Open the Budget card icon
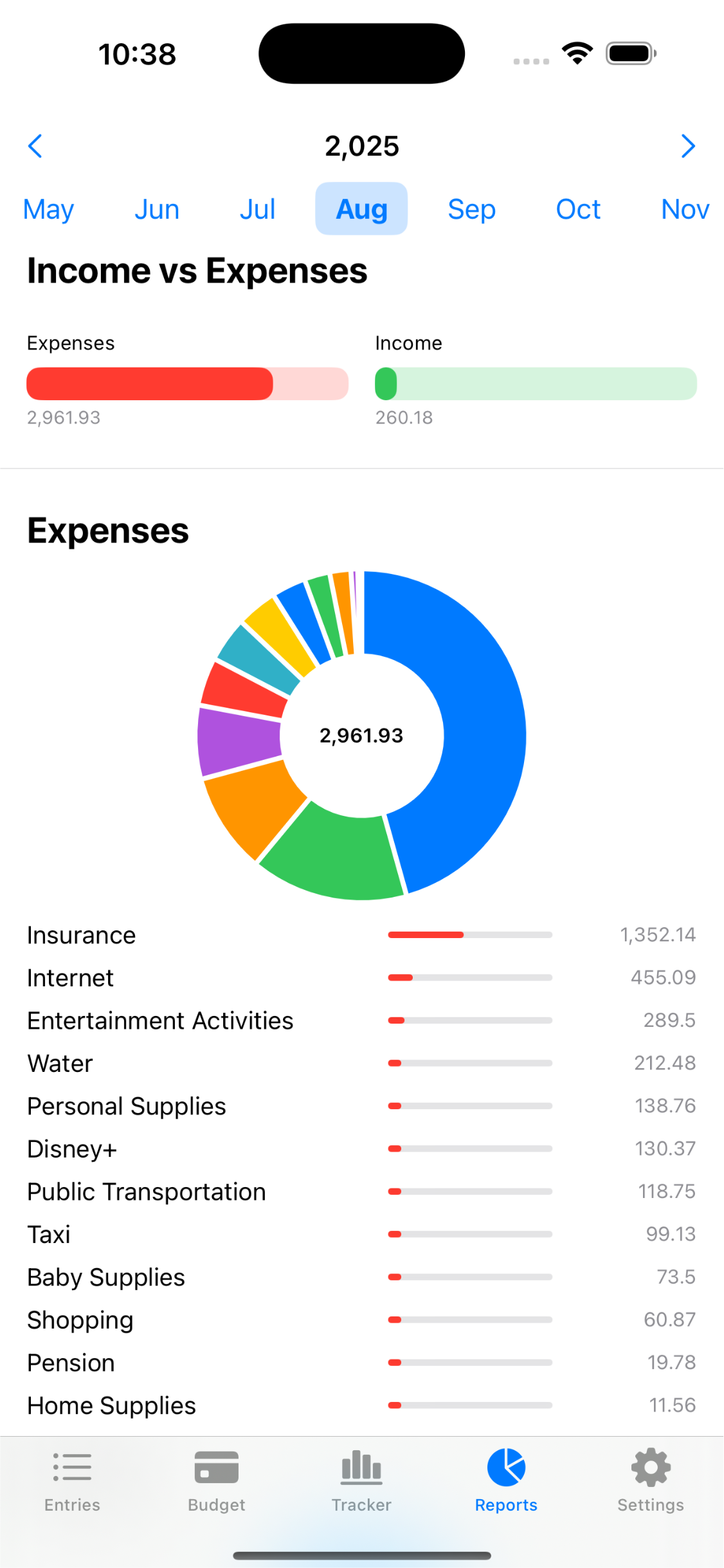Screen dimensions: 724x1568 click(x=217, y=1468)
